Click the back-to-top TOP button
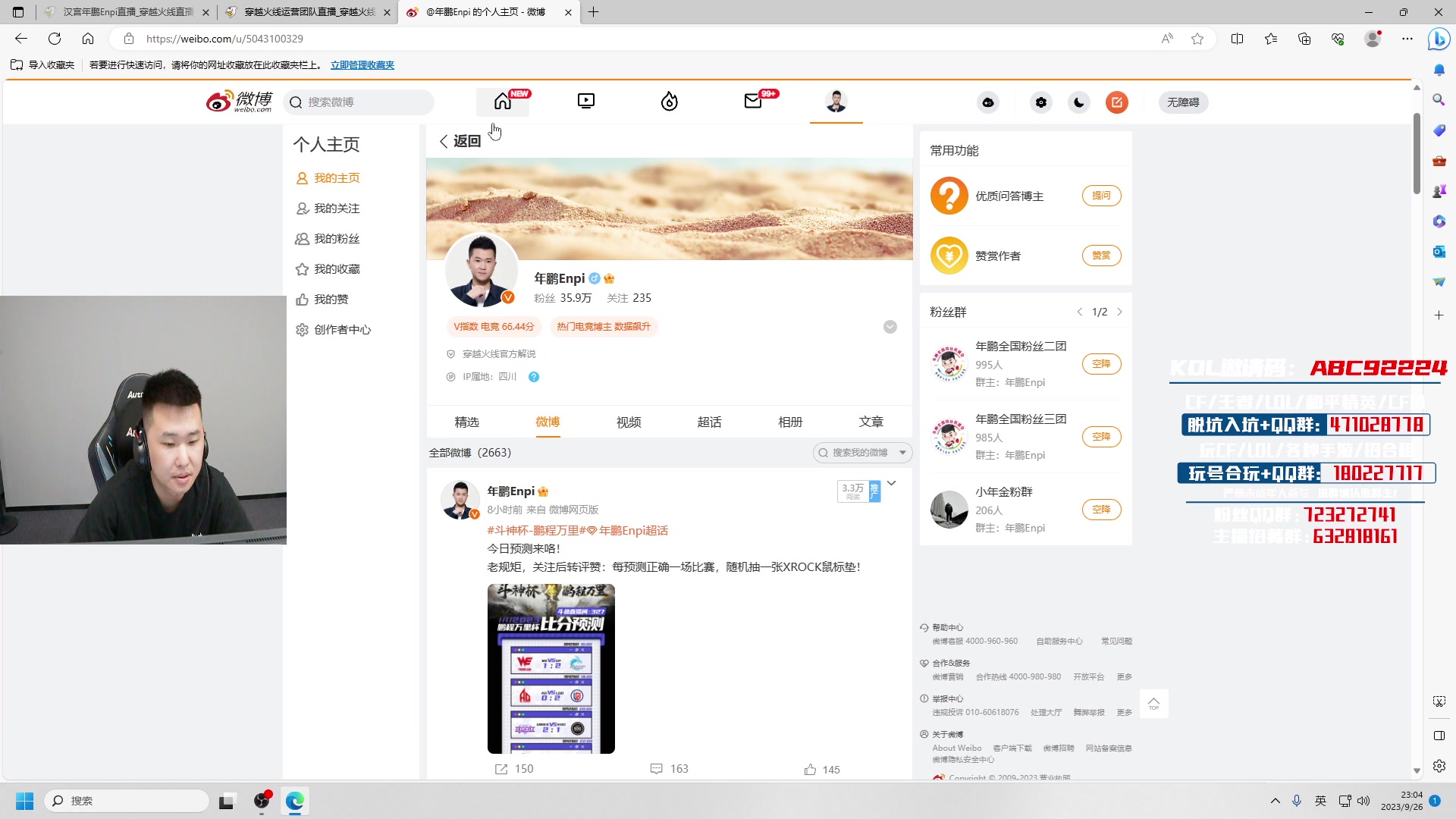Screen dimensions: 1456x819 pyautogui.click(x=1153, y=703)
